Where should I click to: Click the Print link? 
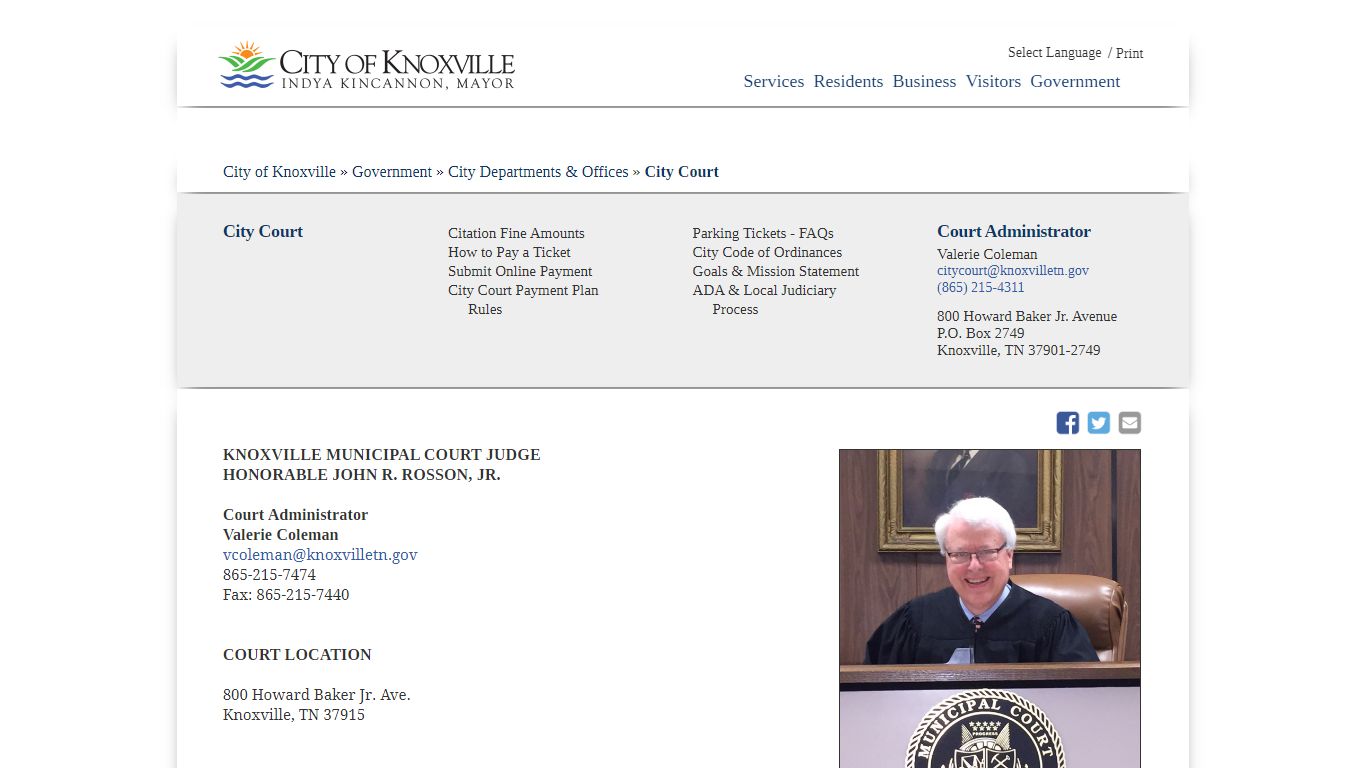click(x=1130, y=53)
